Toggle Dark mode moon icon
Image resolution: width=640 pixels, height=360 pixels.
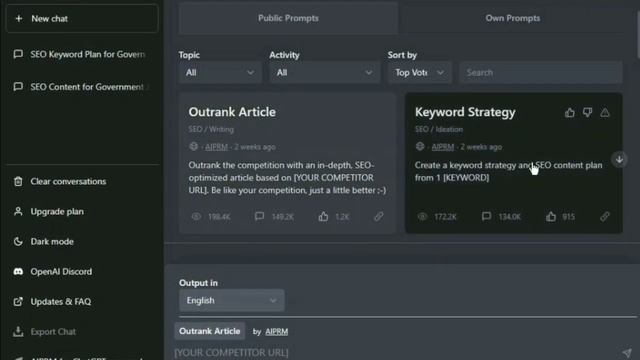[18, 242]
